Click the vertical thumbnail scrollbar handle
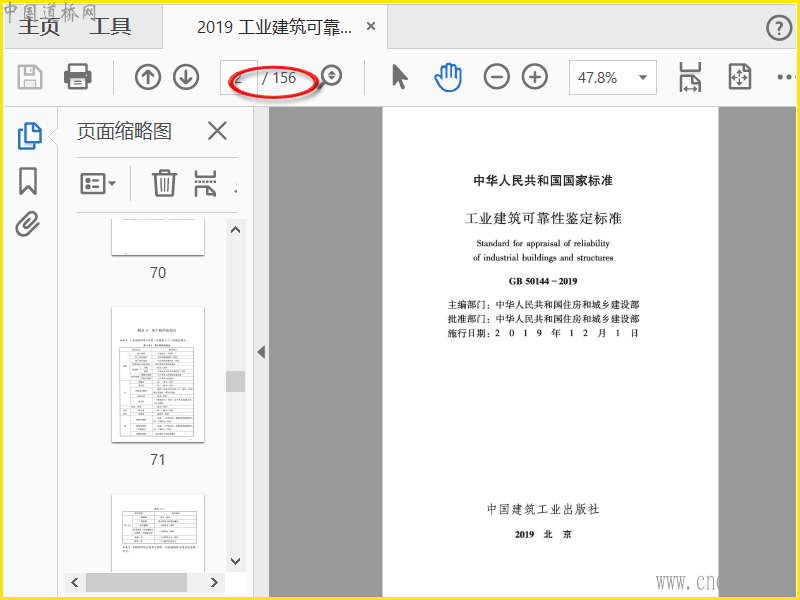This screenshot has width=800, height=600. coord(235,381)
